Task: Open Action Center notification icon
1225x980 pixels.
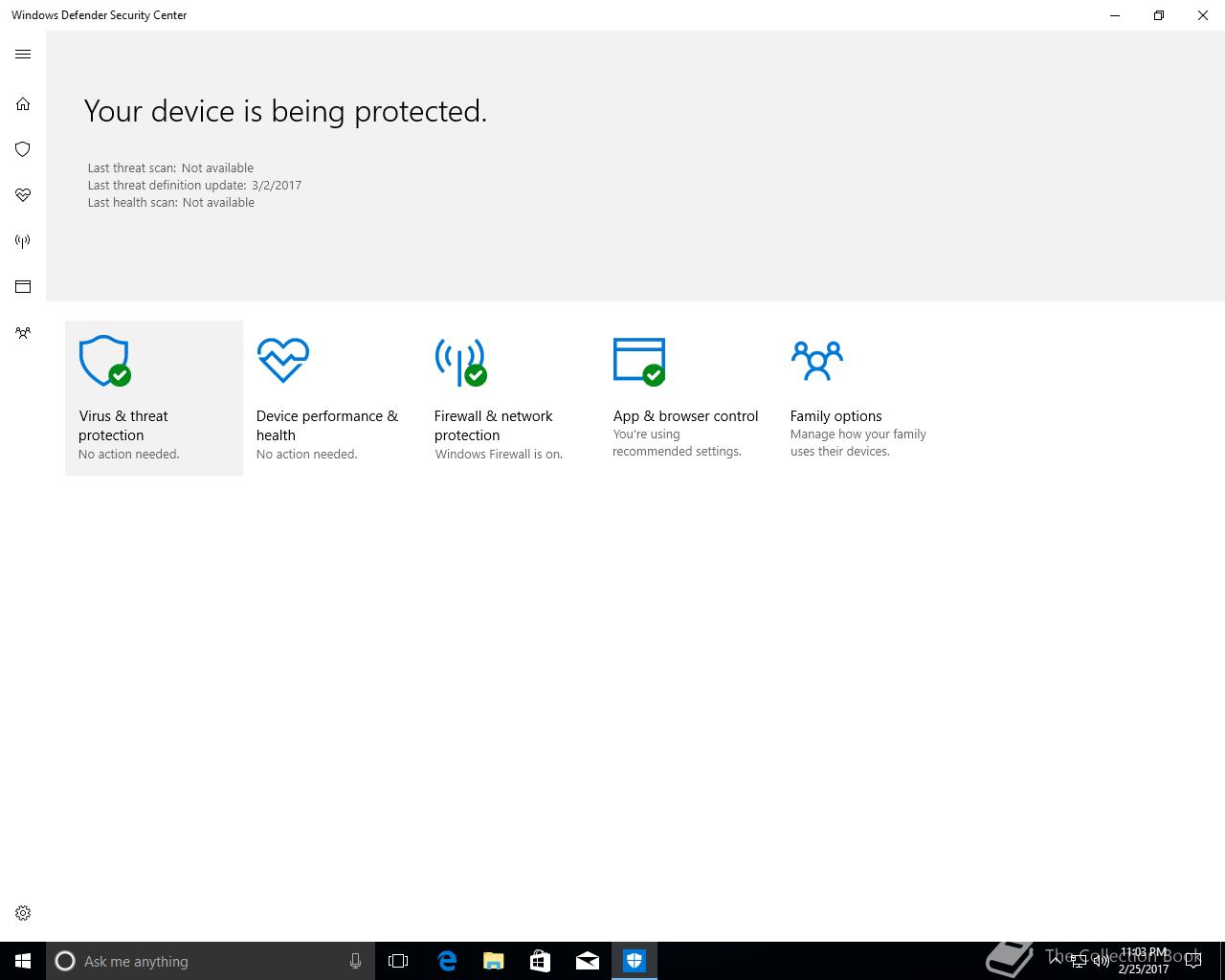Action: coord(1193,961)
